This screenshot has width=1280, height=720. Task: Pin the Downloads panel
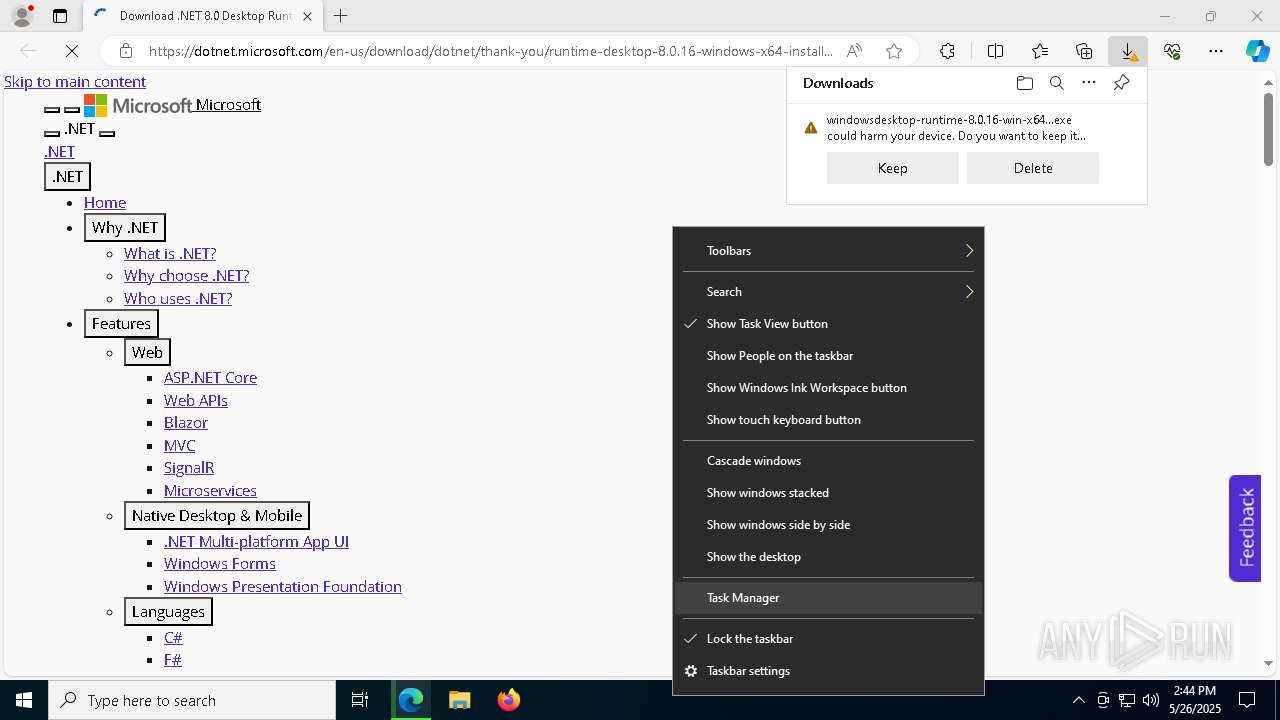tap(1121, 83)
